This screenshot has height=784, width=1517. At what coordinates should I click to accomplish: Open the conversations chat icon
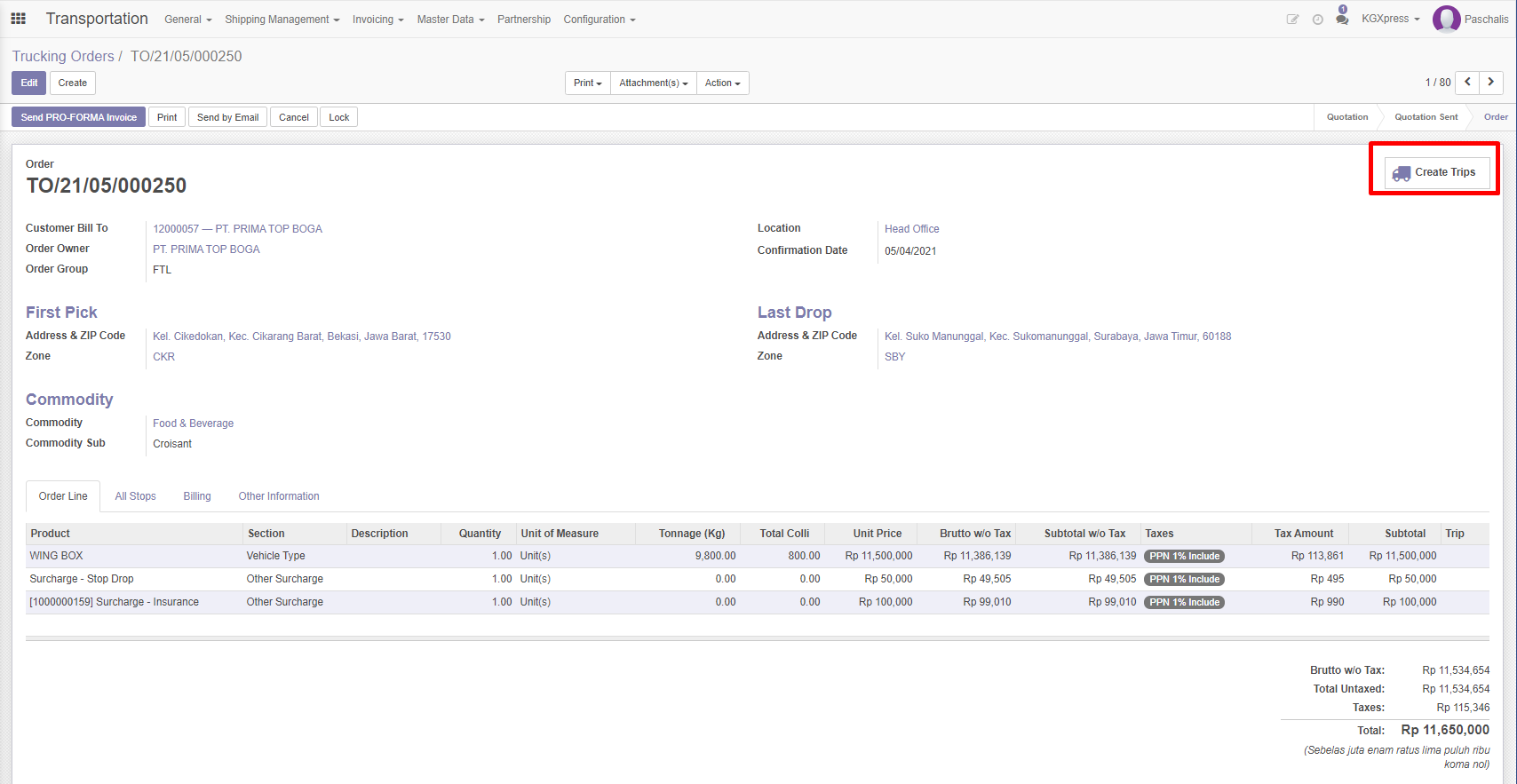coord(1342,19)
